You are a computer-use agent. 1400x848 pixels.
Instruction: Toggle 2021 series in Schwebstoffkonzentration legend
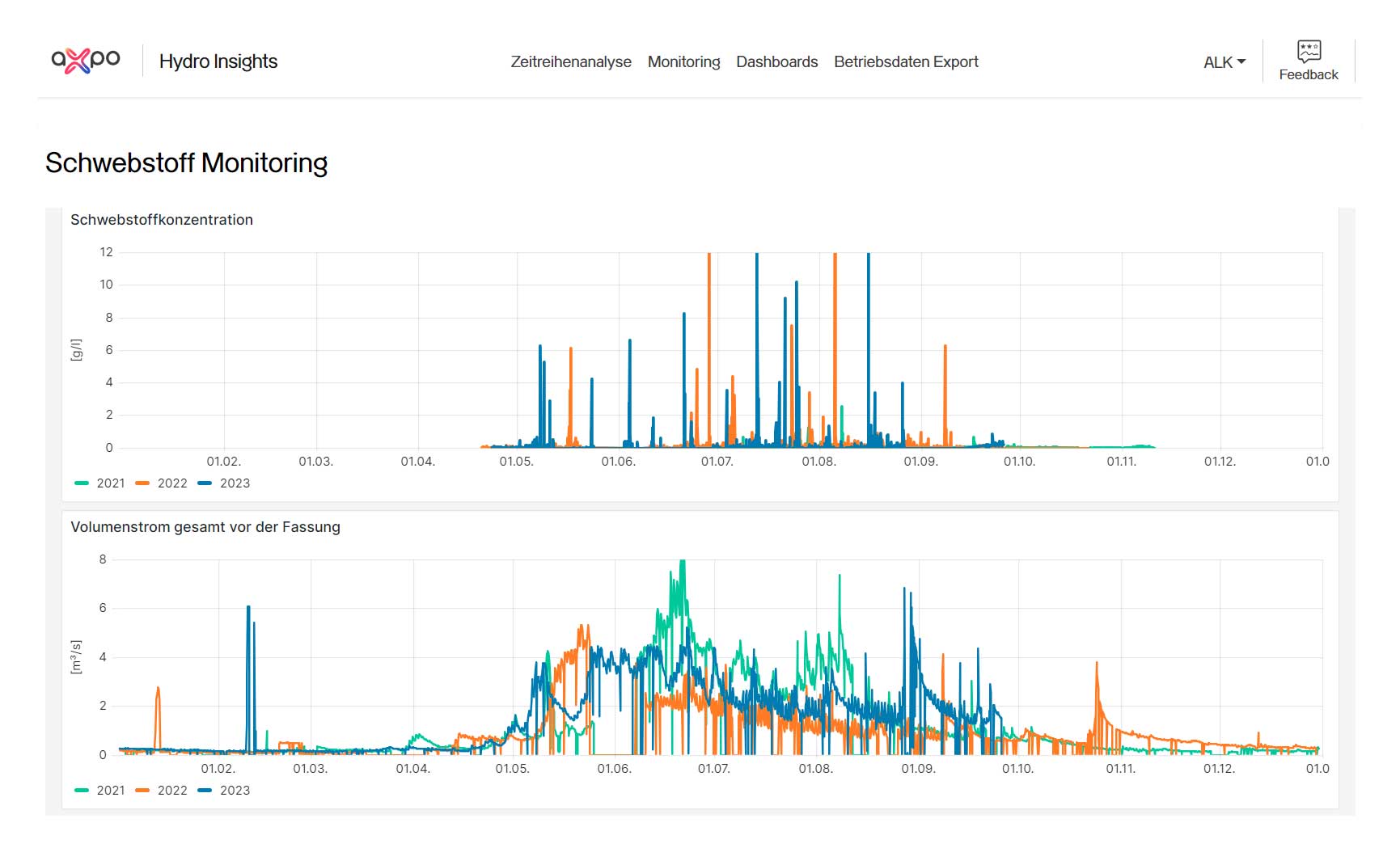(x=100, y=483)
